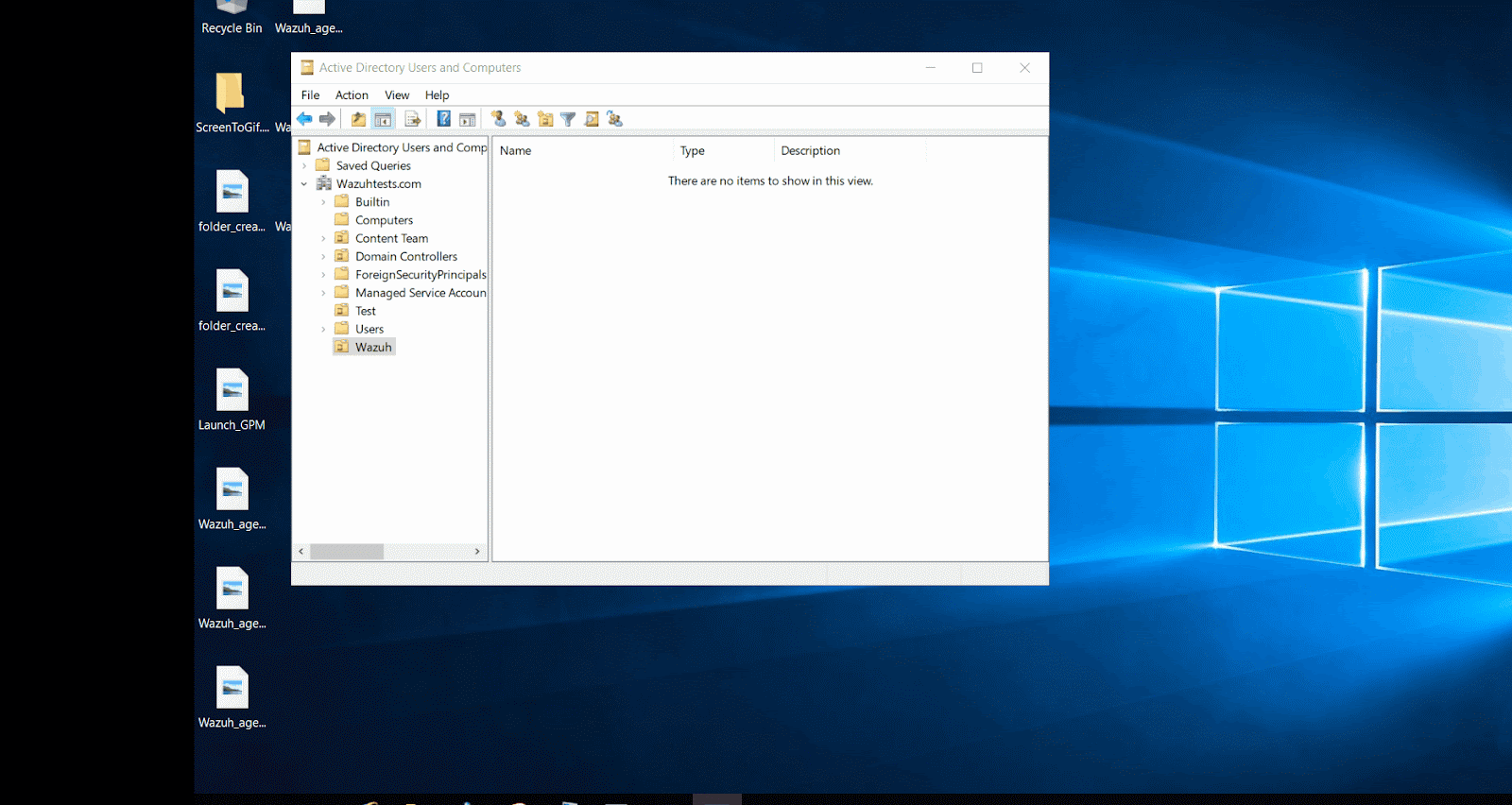Click the Forward arrow in the toolbar
Screen dimensions: 1512x805
click(x=327, y=119)
